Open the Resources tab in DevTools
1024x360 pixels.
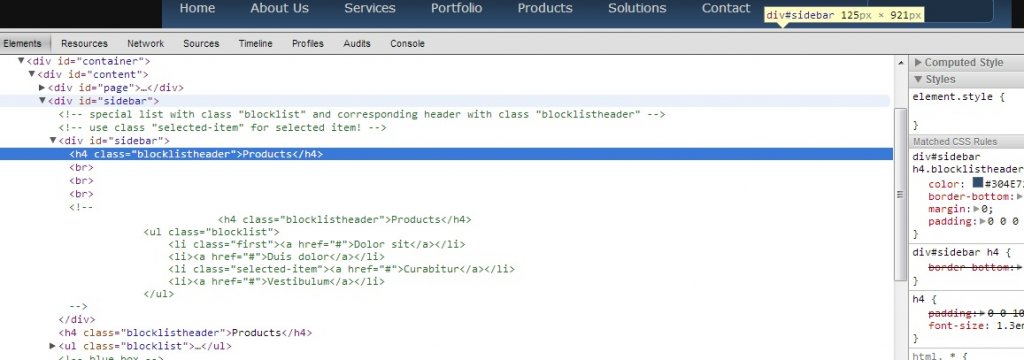[84, 44]
